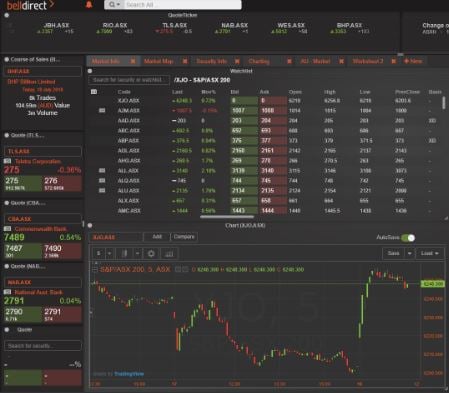
Task: Open the chart indicators icon
Action: point(169,254)
